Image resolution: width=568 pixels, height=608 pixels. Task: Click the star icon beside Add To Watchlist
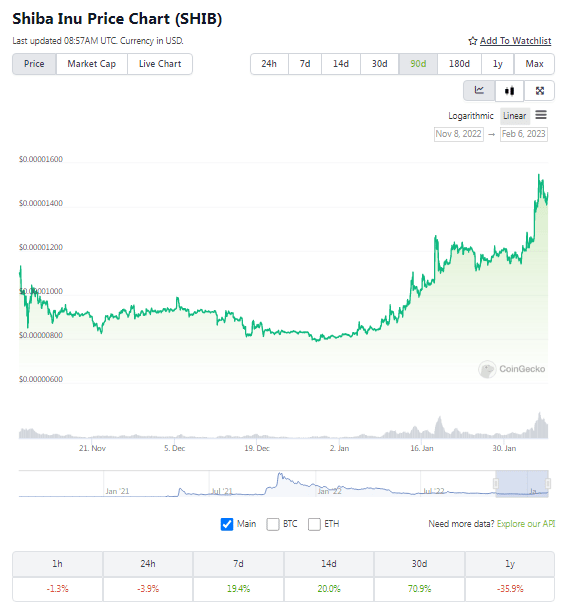(x=473, y=41)
